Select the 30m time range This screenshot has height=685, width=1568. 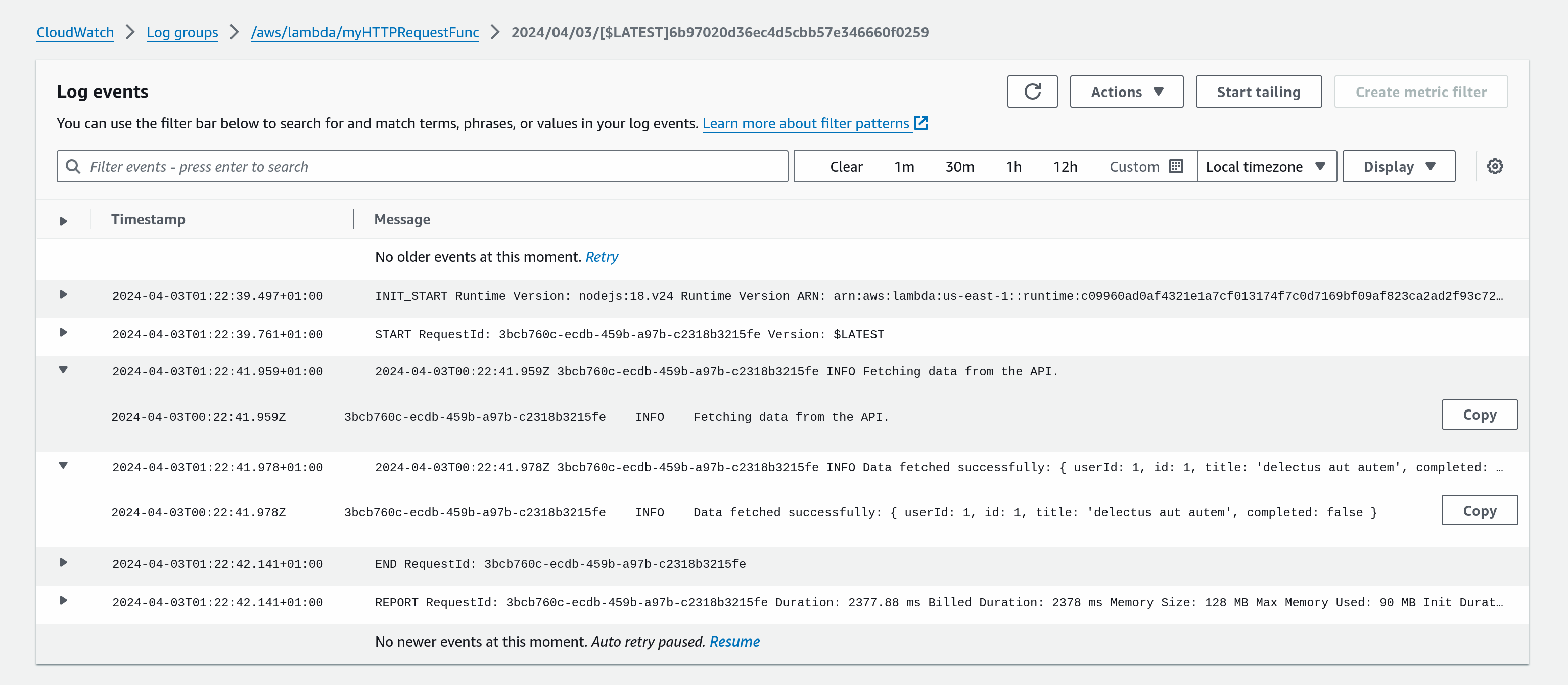pos(959,166)
